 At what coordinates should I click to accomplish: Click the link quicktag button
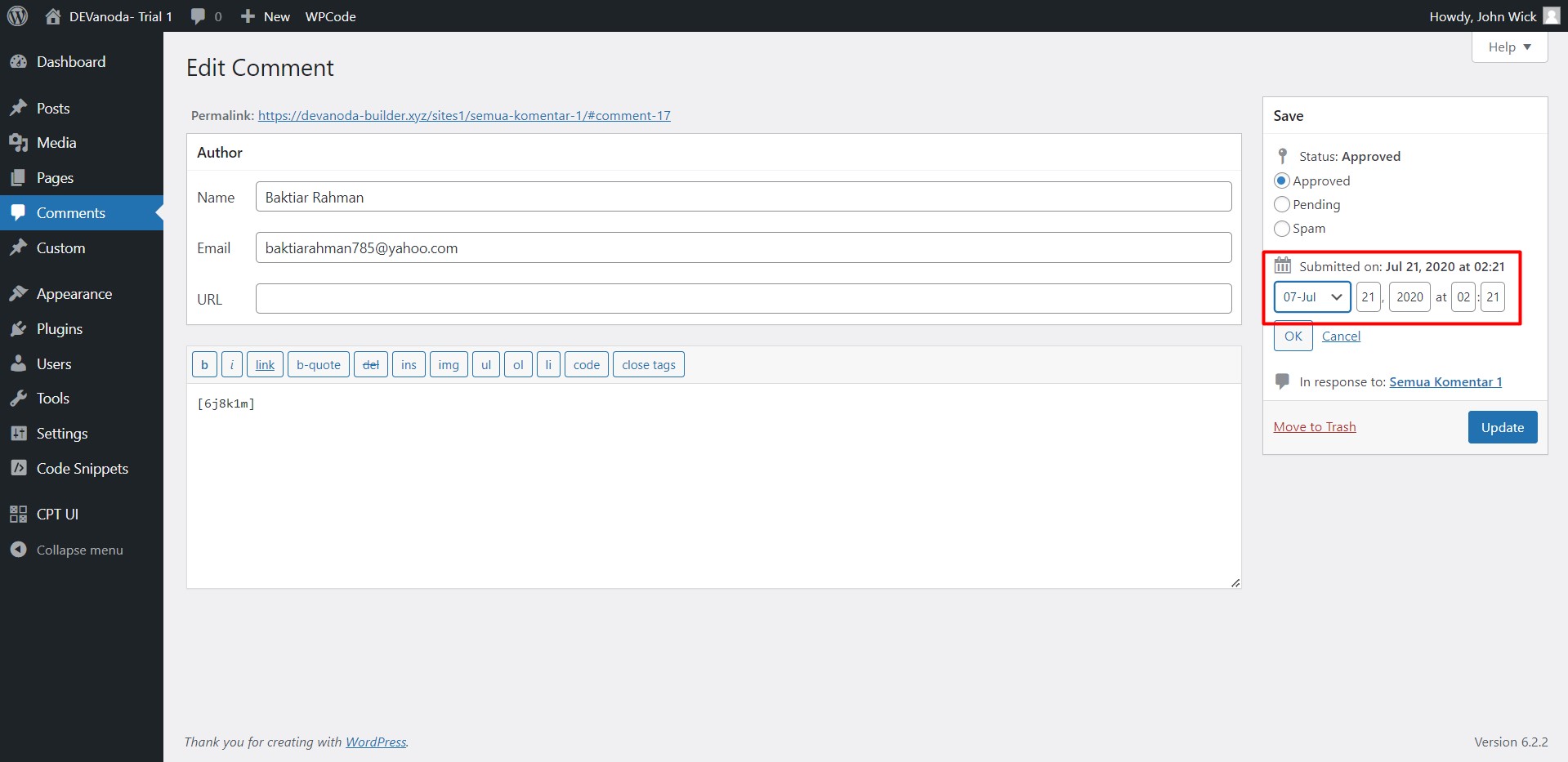(265, 364)
